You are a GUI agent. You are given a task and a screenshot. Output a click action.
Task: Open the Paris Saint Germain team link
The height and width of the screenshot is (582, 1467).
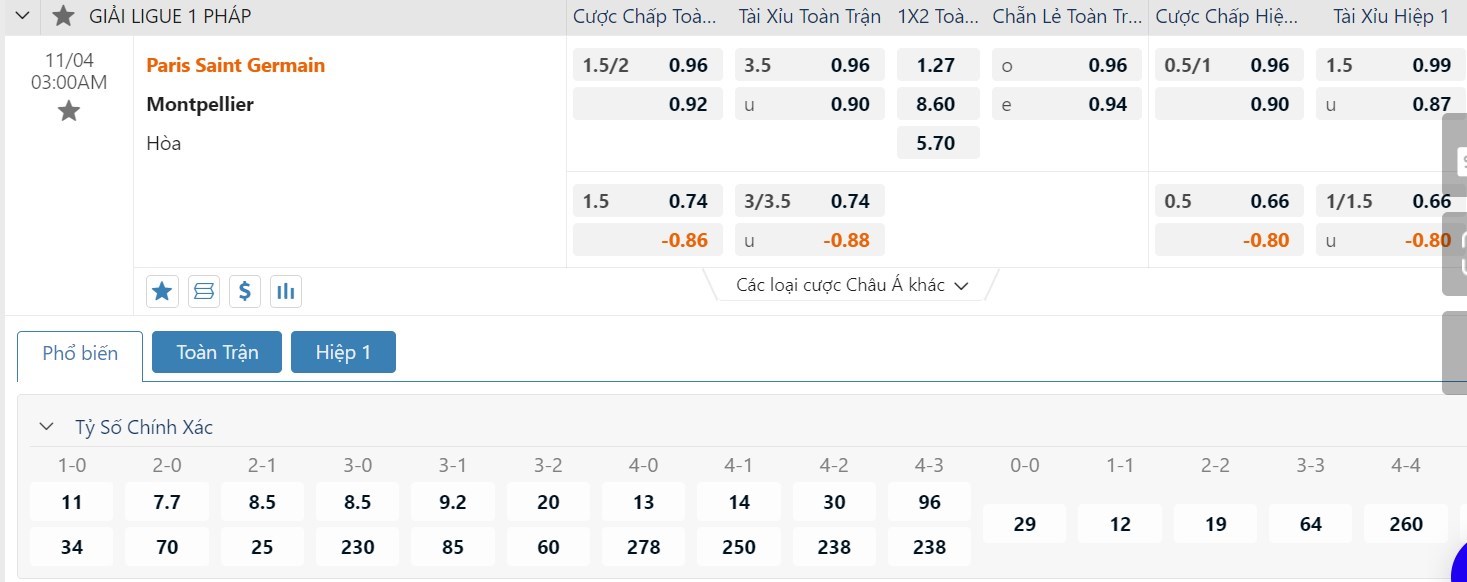tap(235, 65)
